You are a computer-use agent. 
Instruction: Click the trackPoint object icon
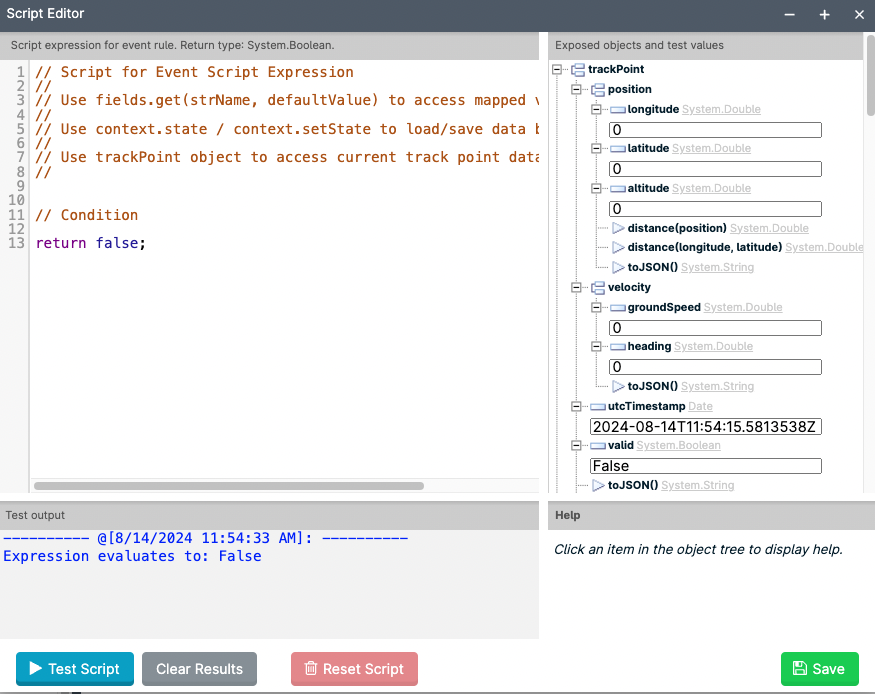tap(578, 70)
